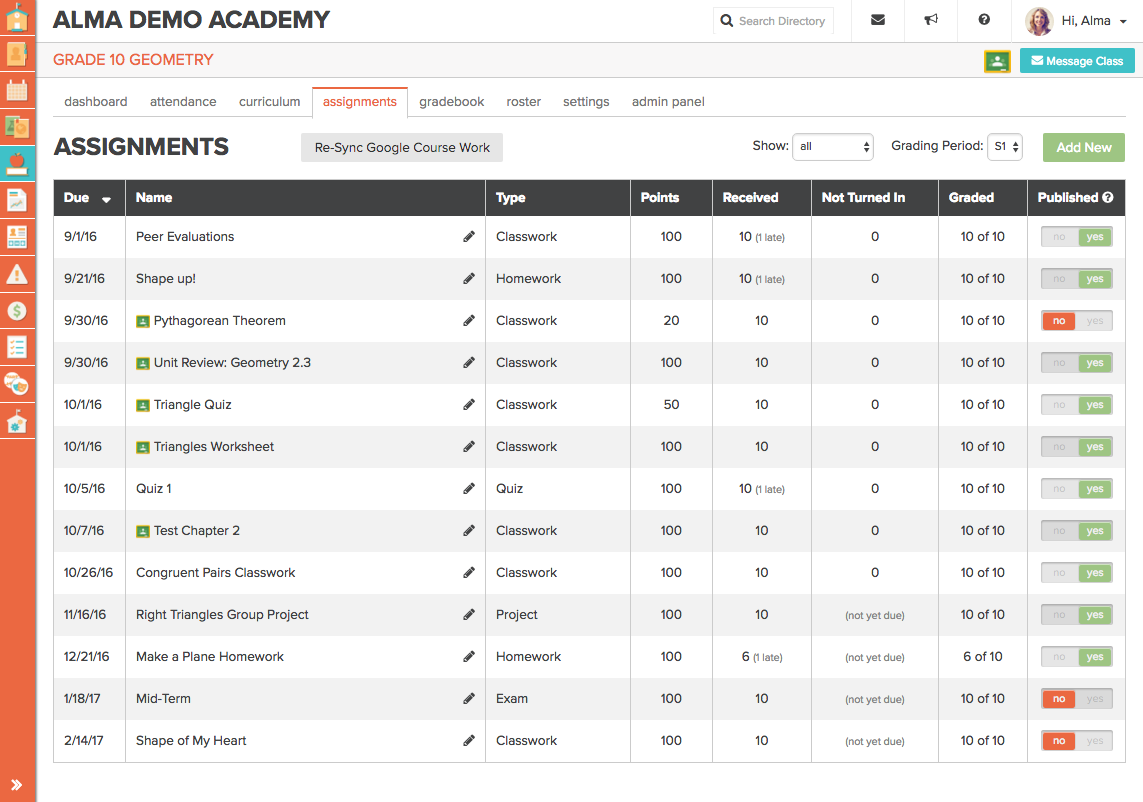Switch to the attendance tab

[183, 101]
